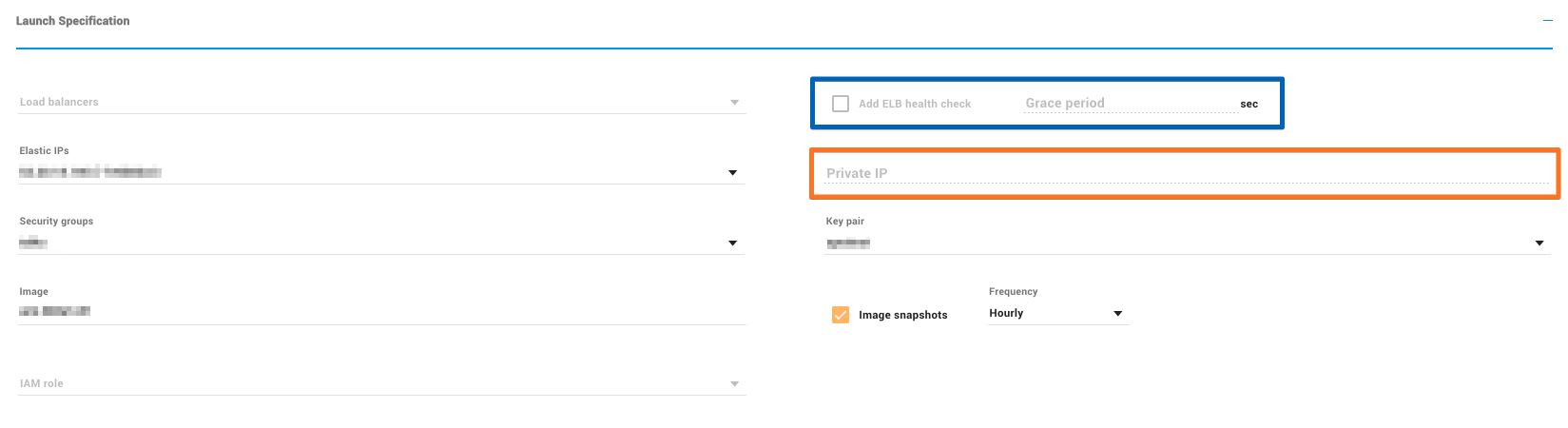Click the Security groups dropdown arrow
1568x428 pixels.
coord(732,243)
